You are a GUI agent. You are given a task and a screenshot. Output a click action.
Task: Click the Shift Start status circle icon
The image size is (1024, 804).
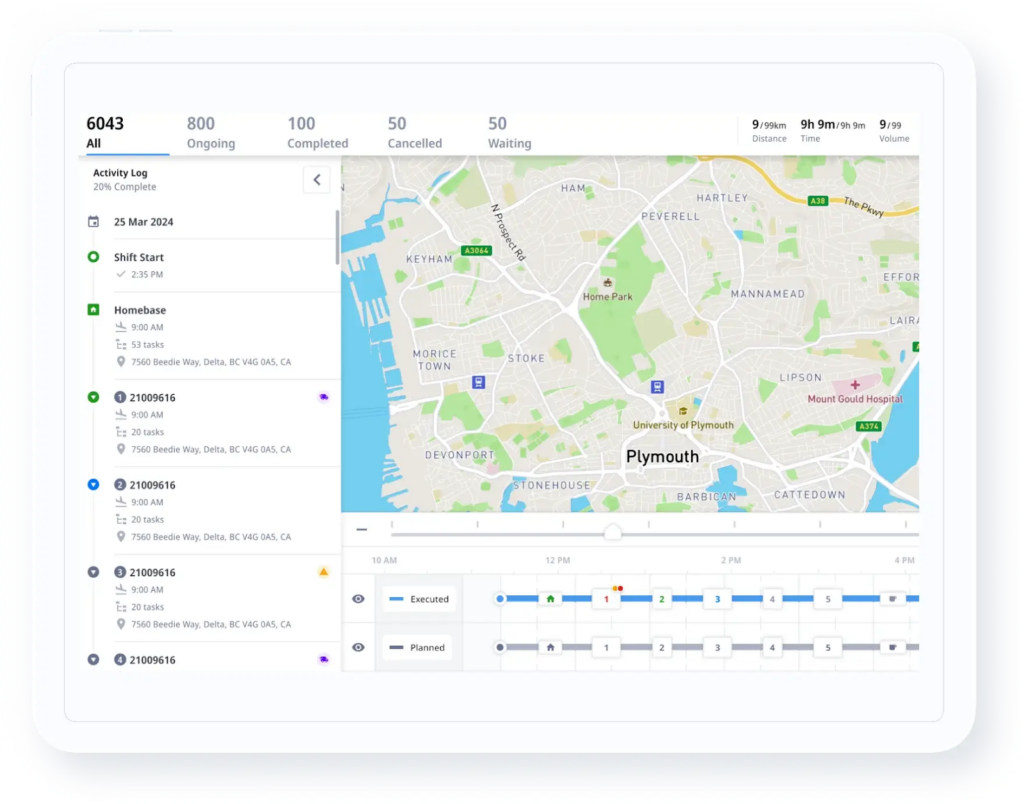point(93,257)
